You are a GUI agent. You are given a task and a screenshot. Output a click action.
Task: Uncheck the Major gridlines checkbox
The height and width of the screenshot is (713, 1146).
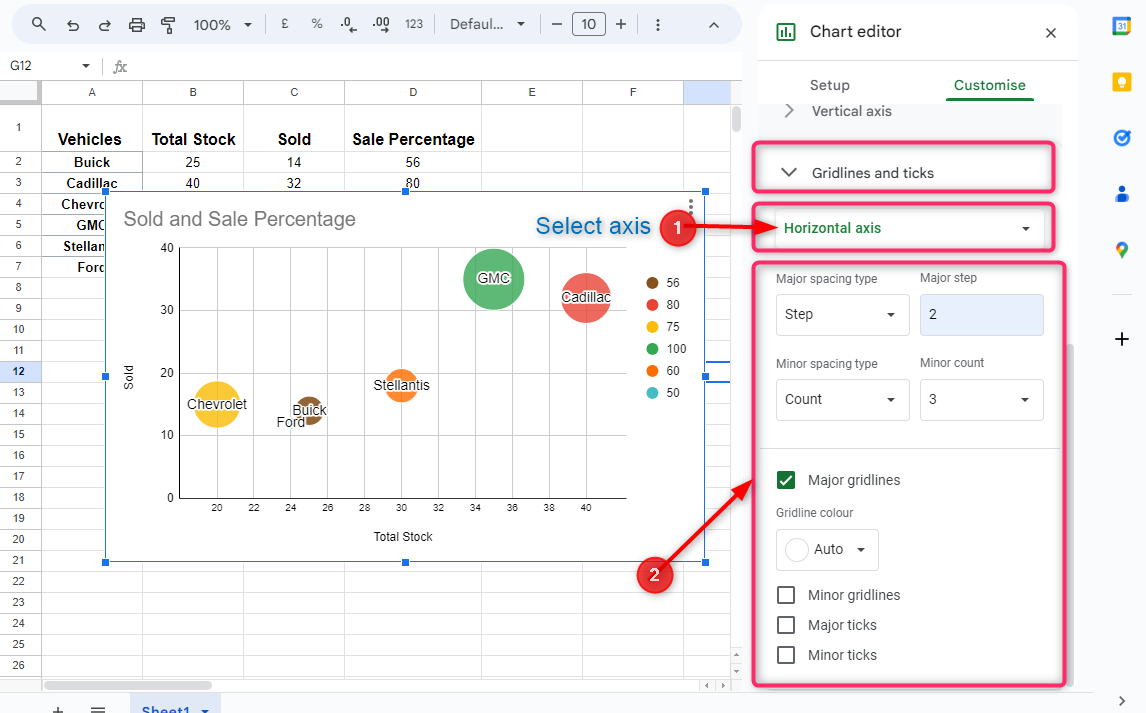coord(786,480)
